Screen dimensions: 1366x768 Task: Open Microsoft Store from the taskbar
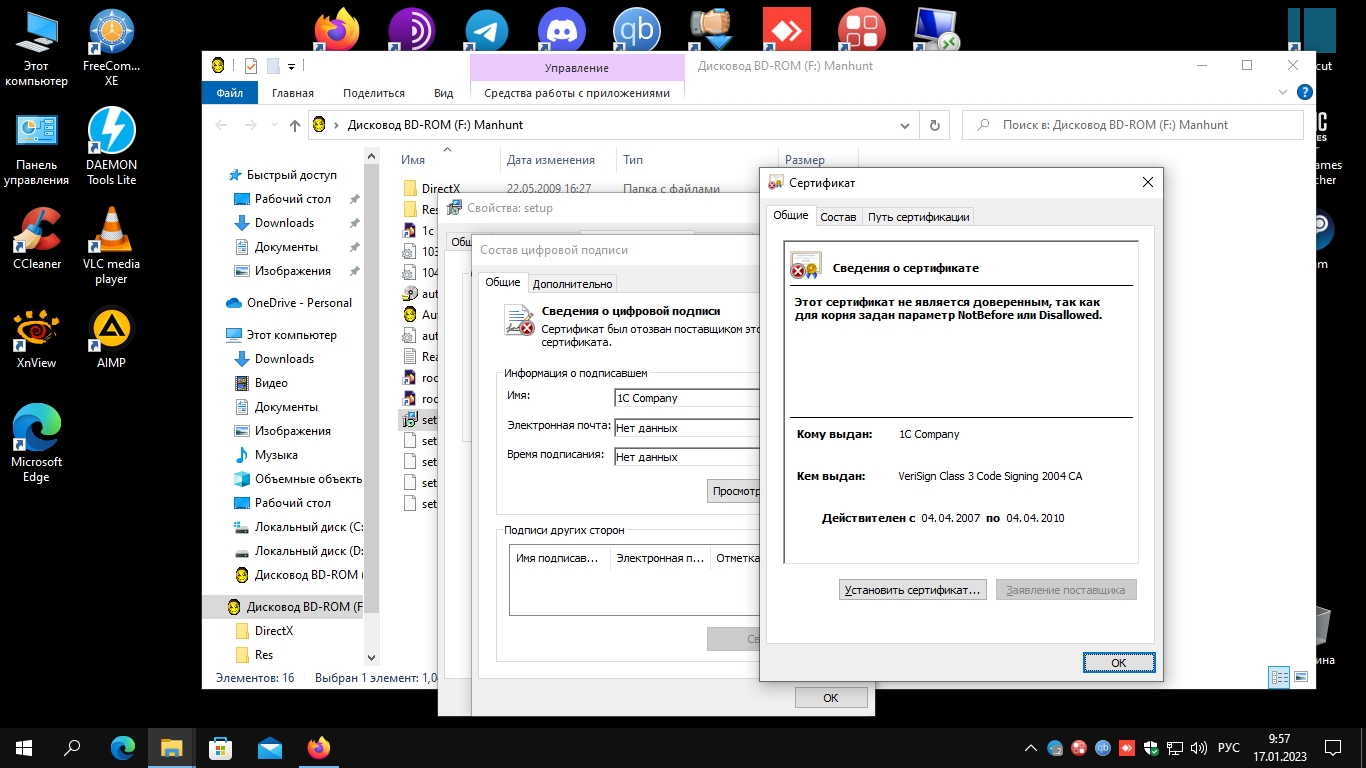[x=221, y=748]
